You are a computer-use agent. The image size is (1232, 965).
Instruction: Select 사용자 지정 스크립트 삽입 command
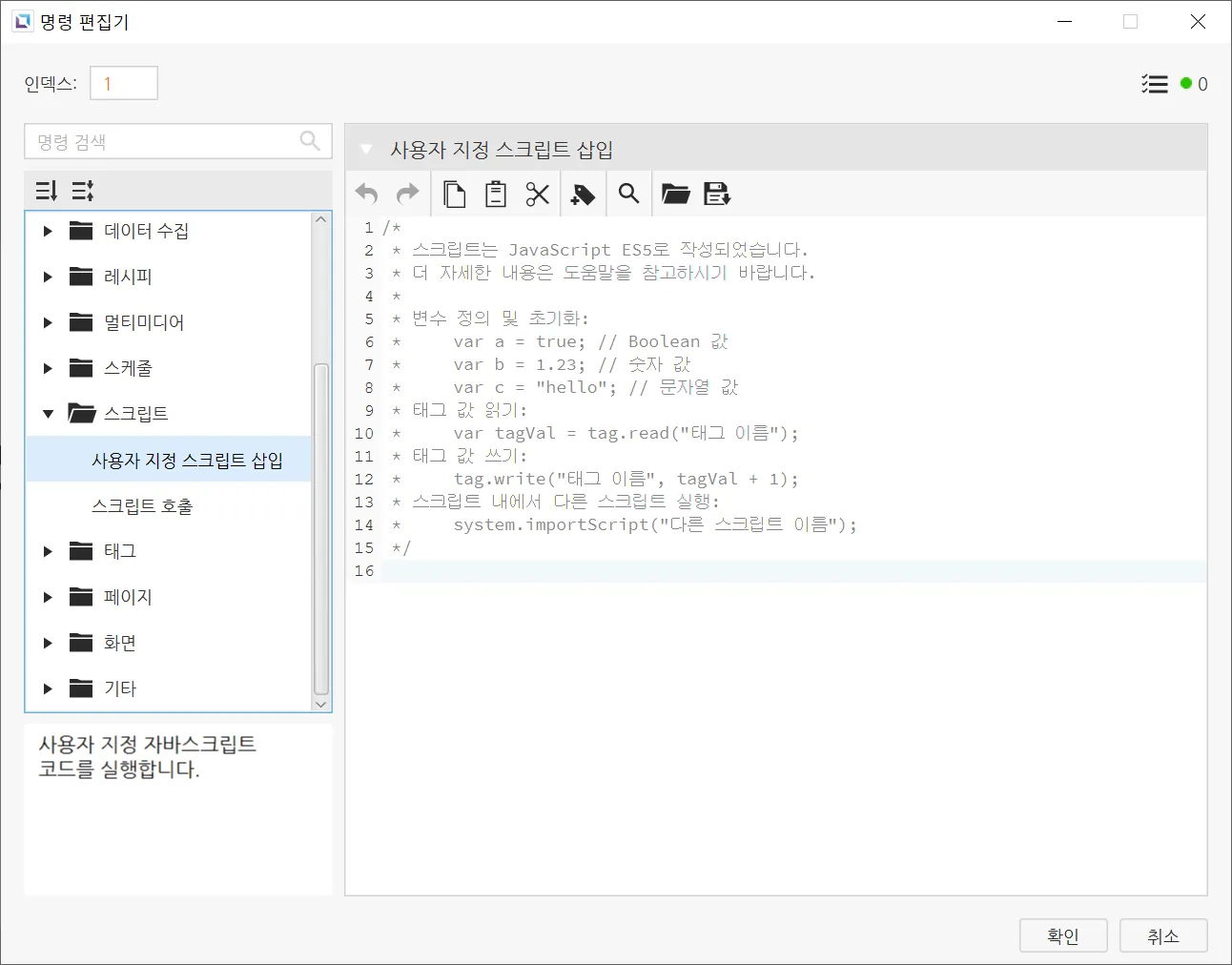tap(187, 461)
